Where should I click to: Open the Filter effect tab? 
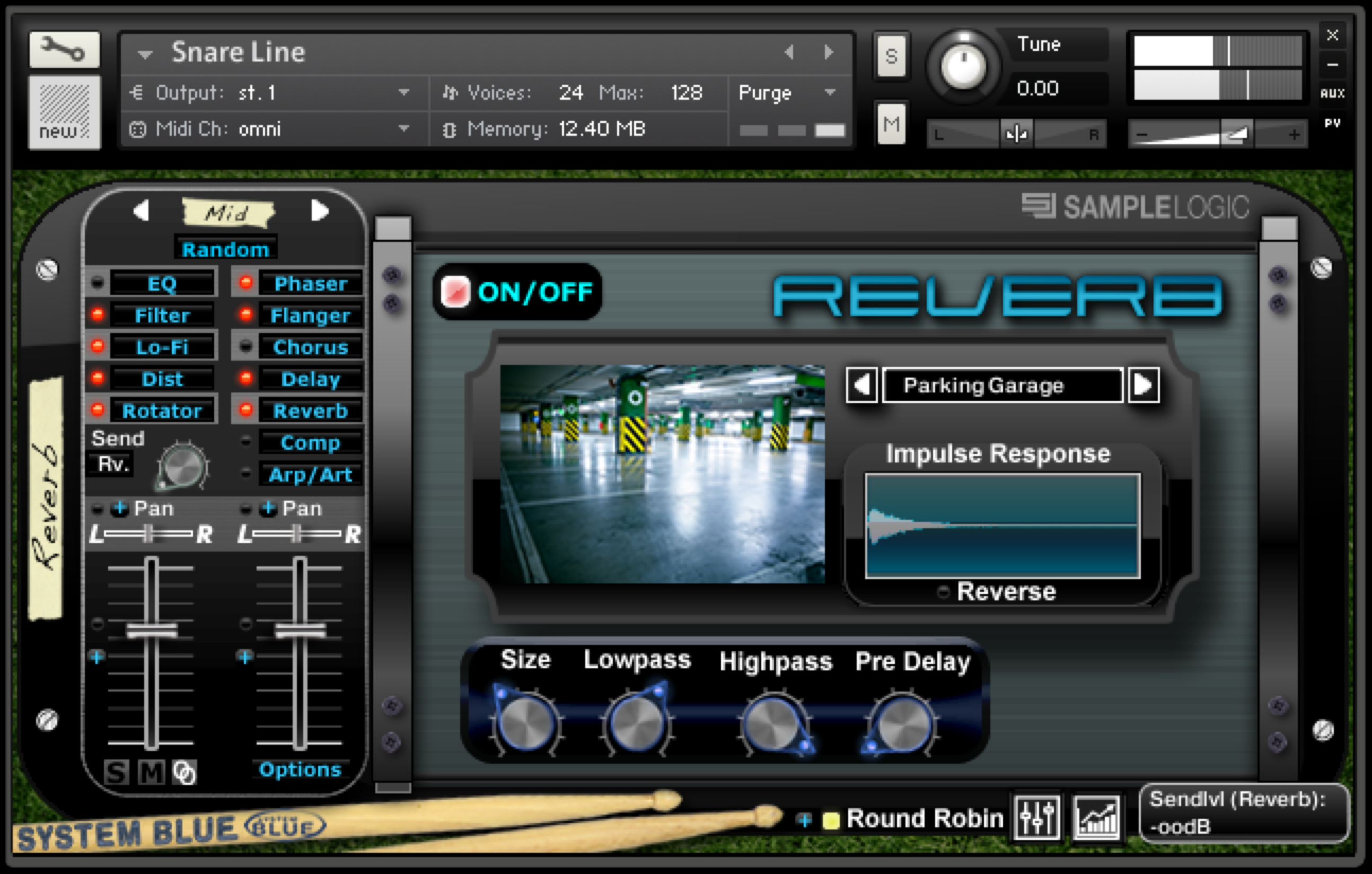click(162, 315)
